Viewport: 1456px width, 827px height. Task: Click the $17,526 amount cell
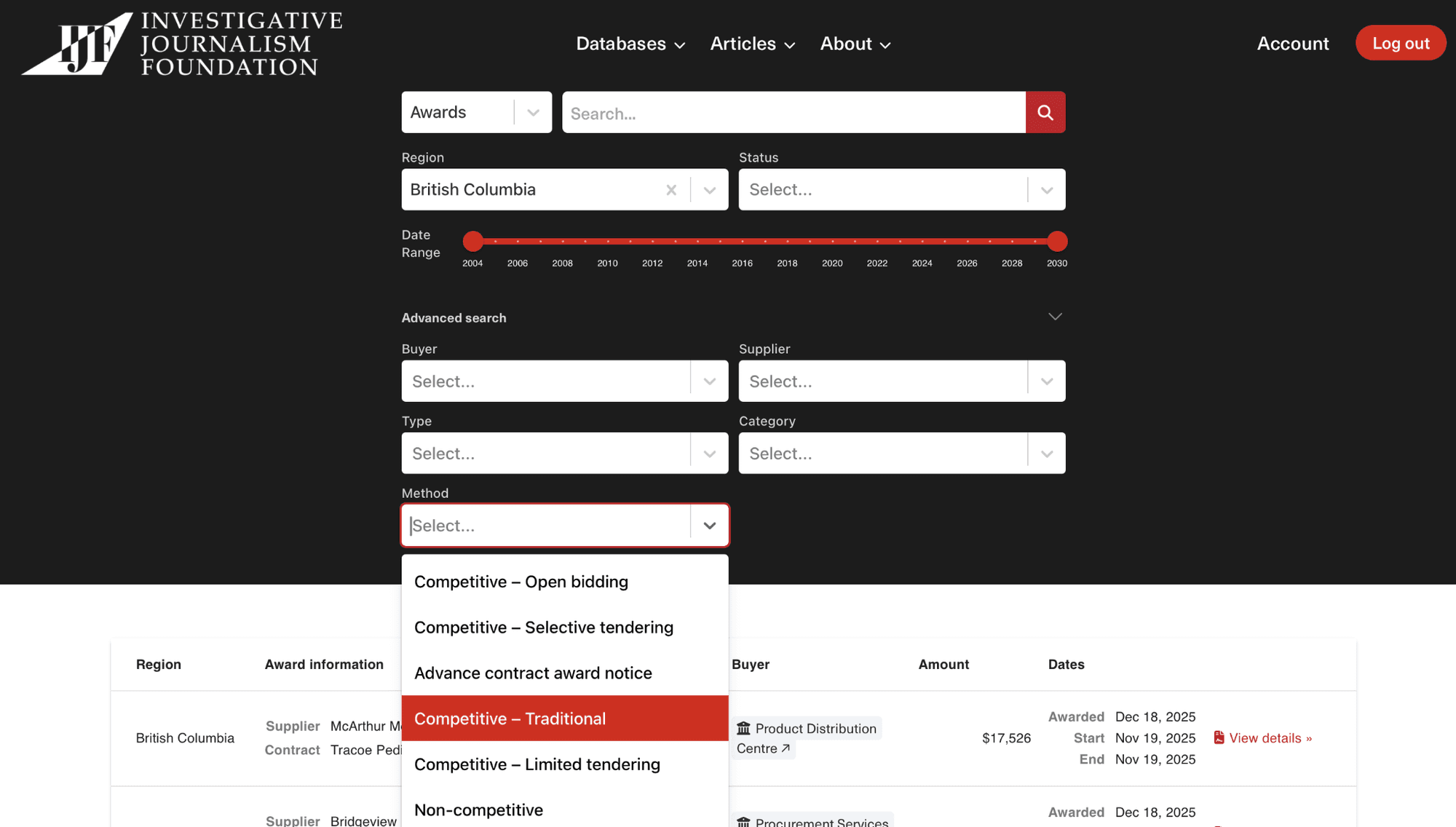tap(1006, 738)
